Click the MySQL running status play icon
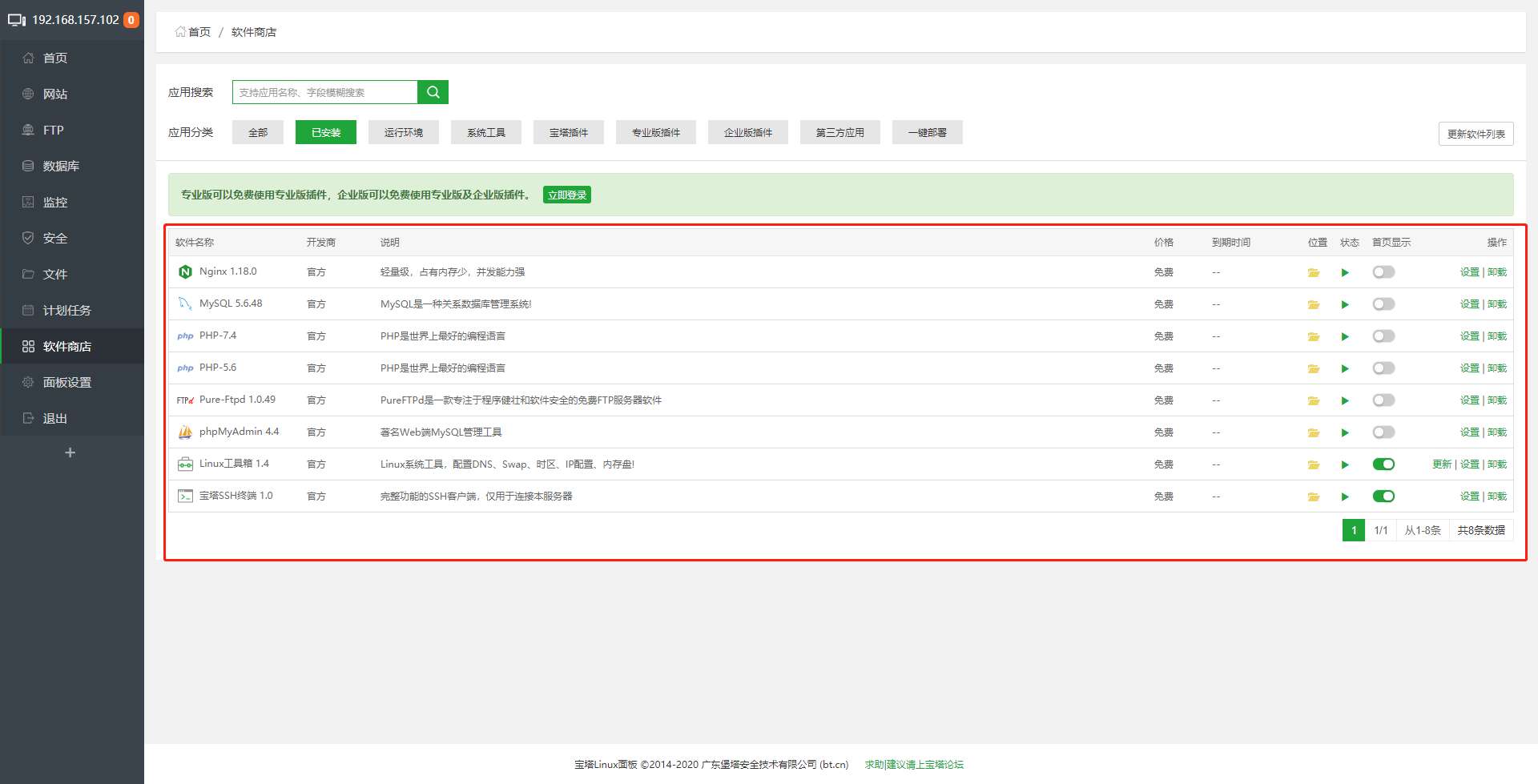The width and height of the screenshot is (1538, 784). (x=1345, y=304)
